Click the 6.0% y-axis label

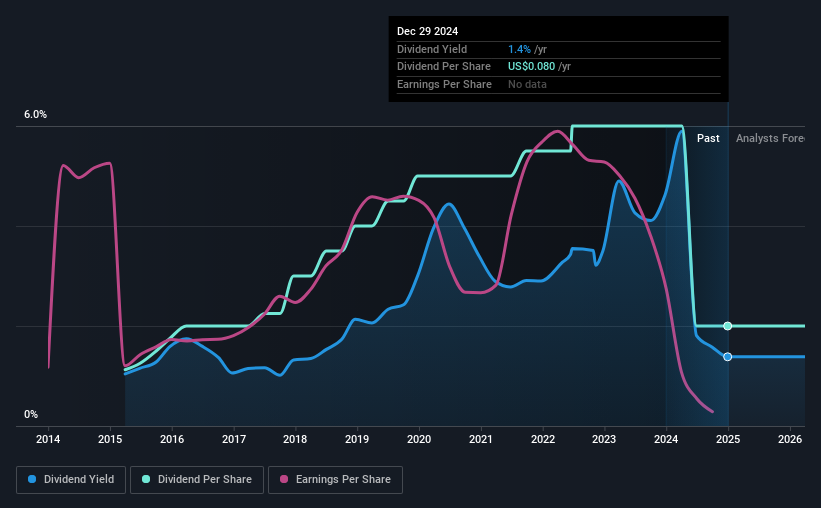point(35,114)
